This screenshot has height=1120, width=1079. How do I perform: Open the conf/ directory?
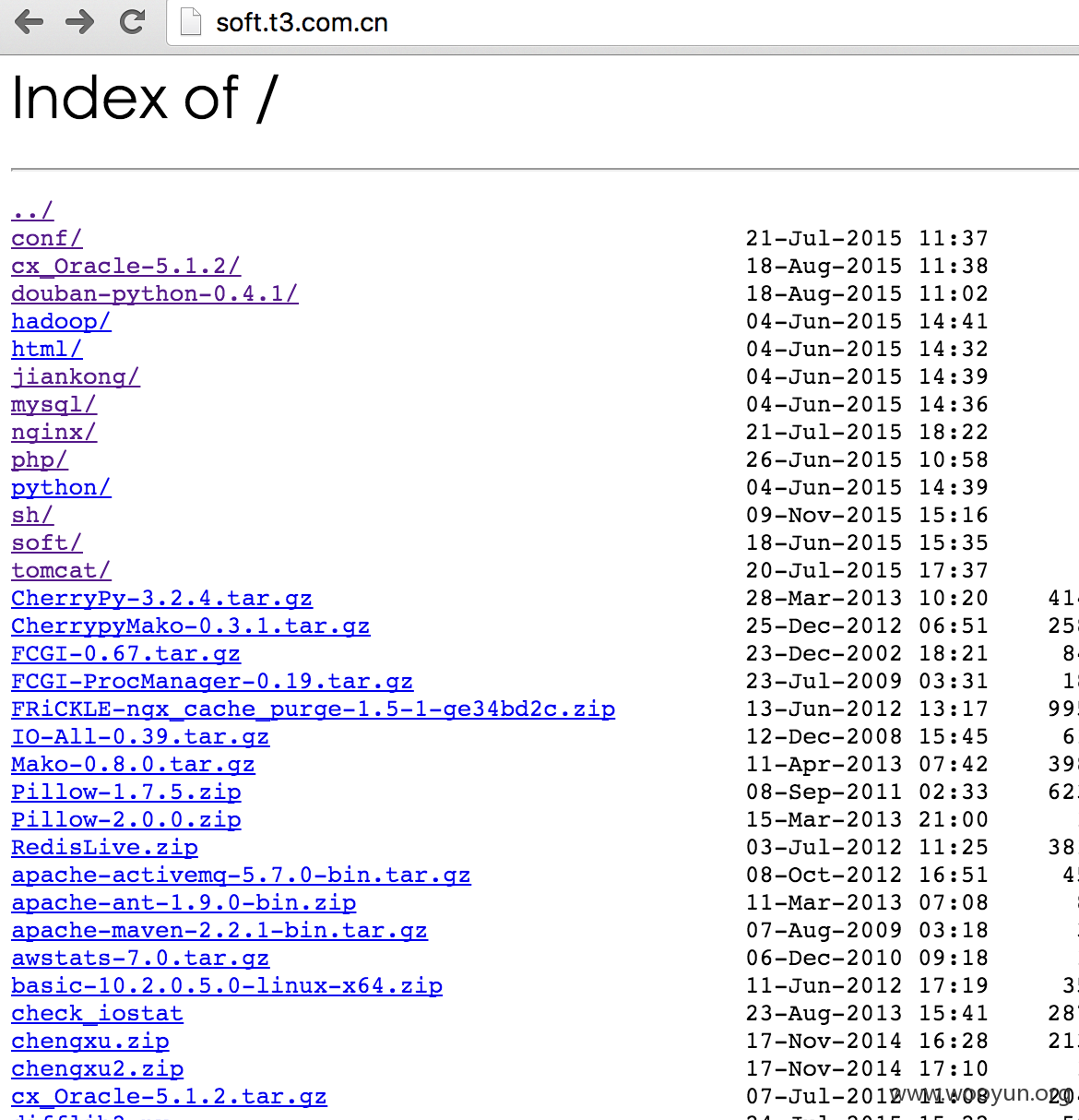46,238
